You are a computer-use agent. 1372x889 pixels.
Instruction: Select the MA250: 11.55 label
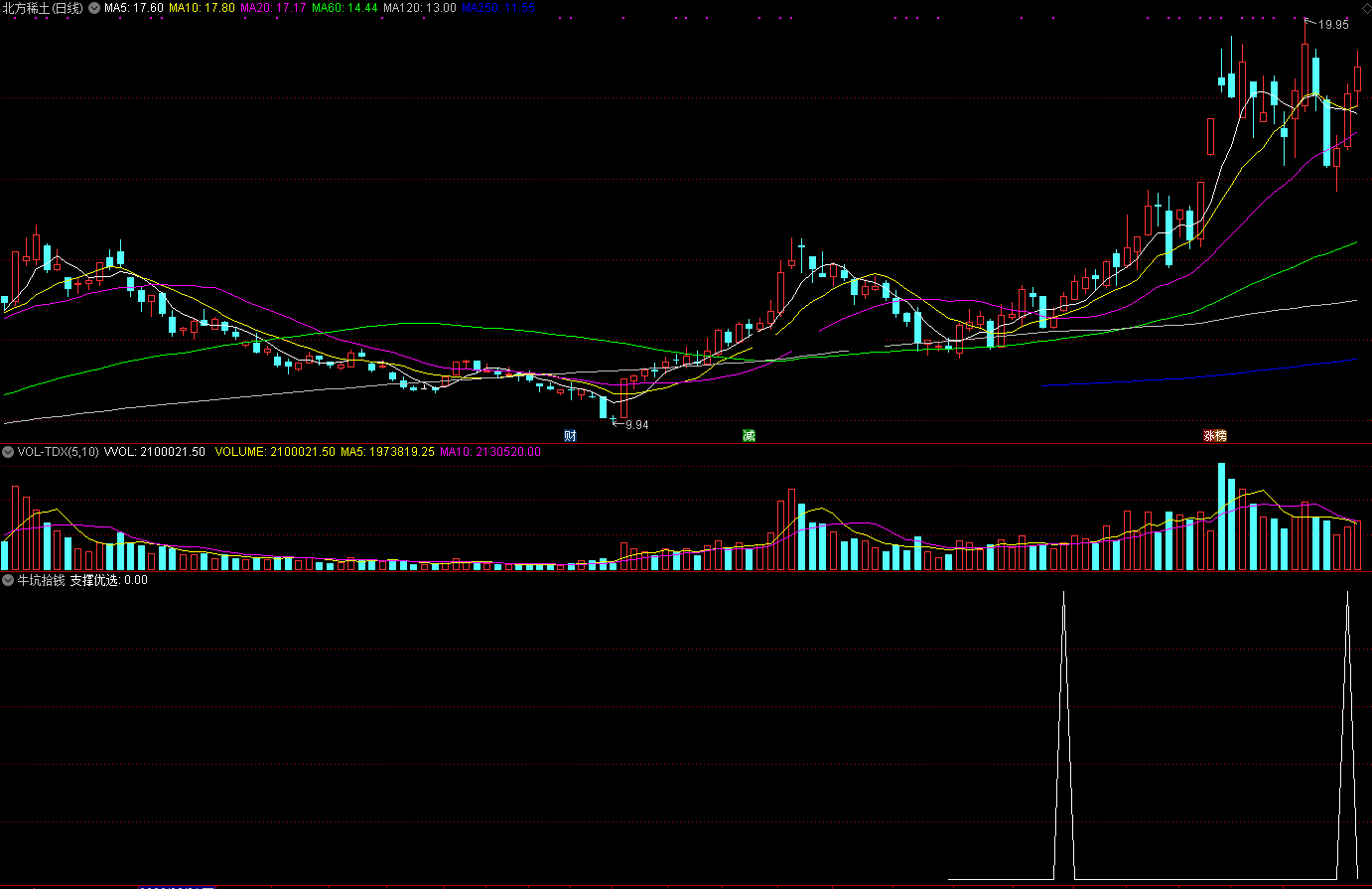498,8
